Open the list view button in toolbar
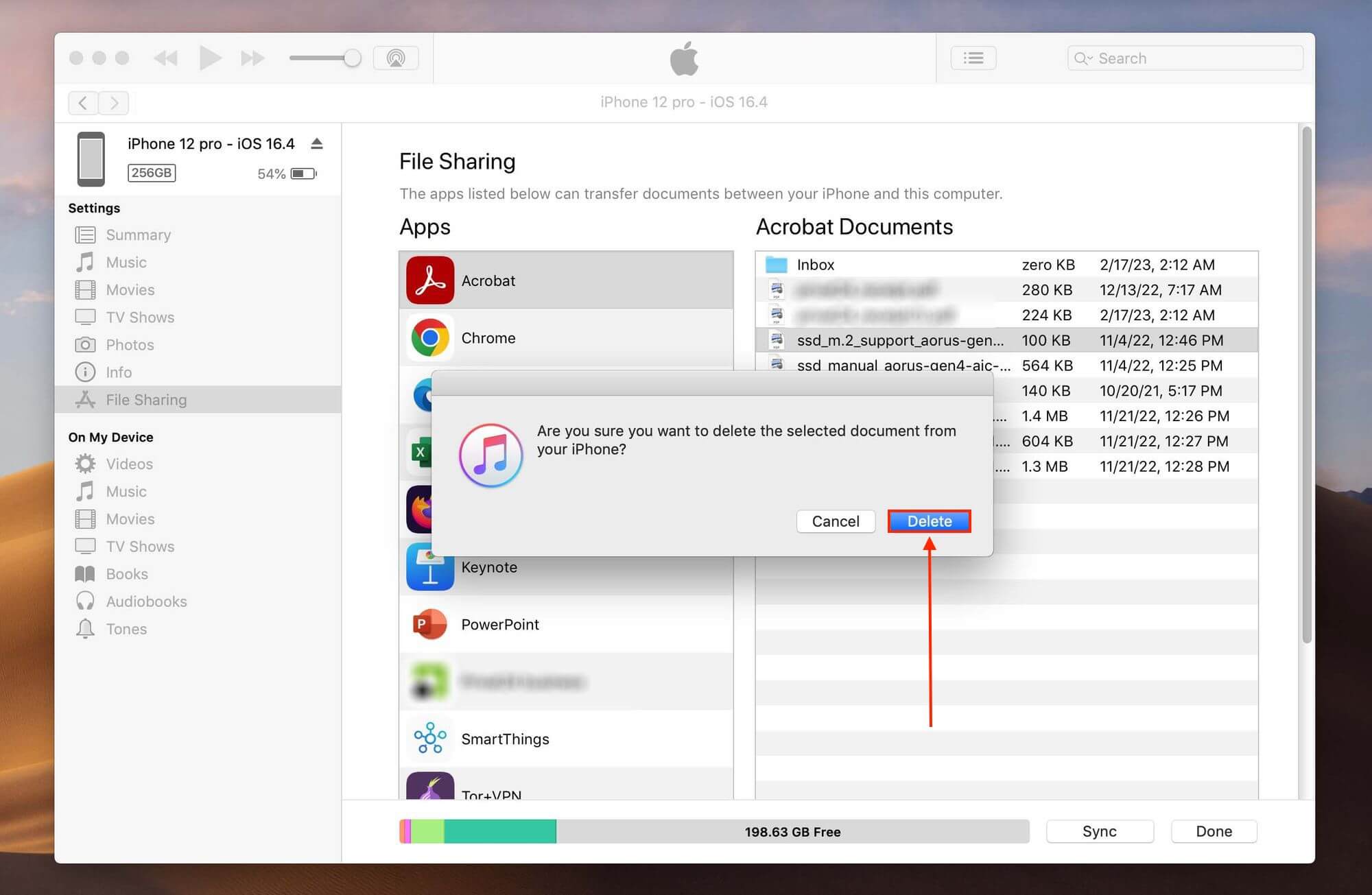The width and height of the screenshot is (1372, 895). coord(973,58)
